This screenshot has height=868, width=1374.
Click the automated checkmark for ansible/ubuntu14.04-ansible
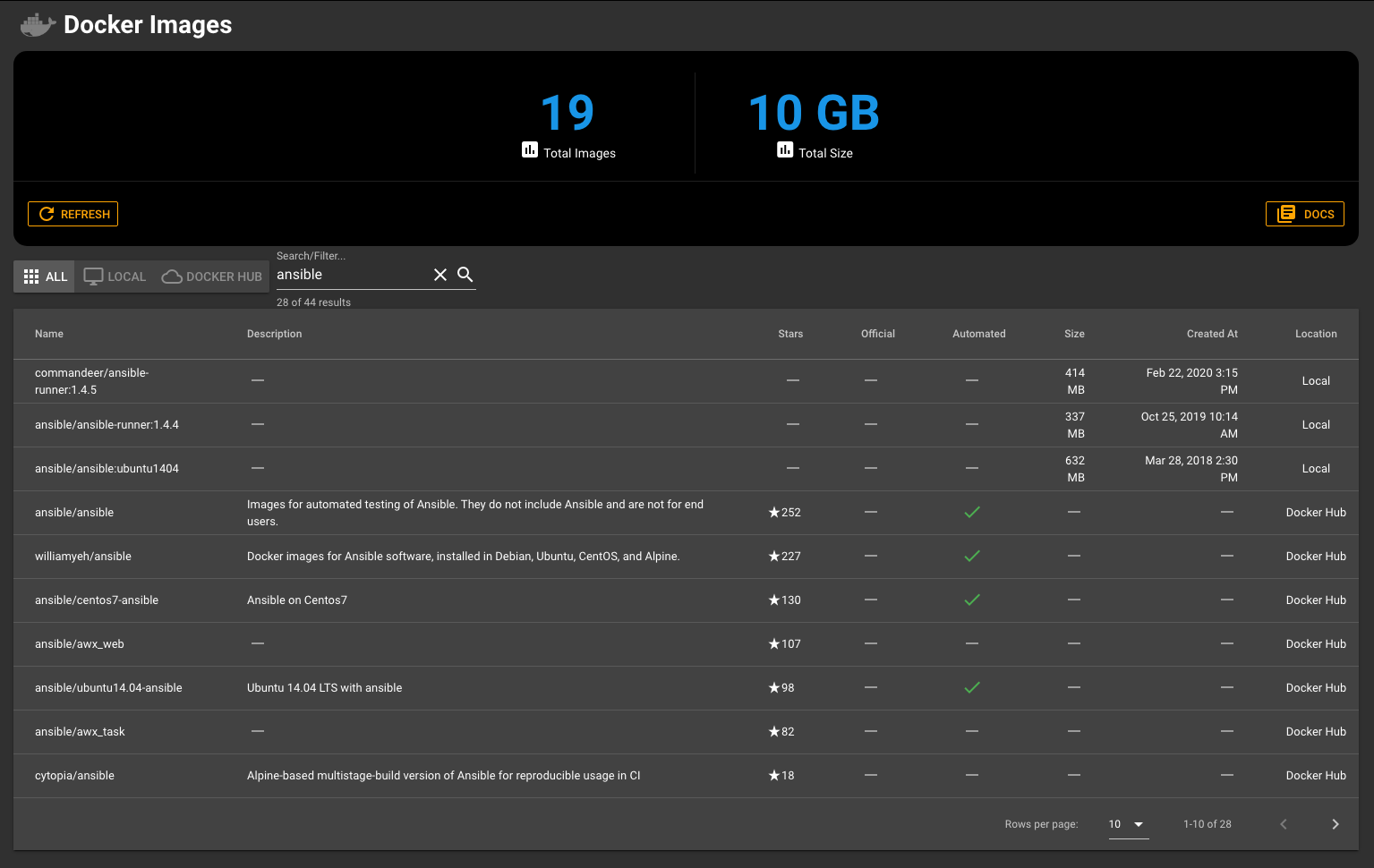[x=972, y=687]
